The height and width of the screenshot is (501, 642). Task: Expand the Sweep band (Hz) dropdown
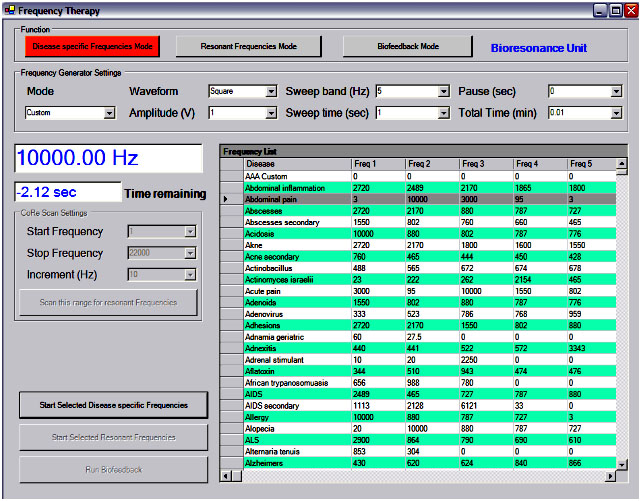443,91
